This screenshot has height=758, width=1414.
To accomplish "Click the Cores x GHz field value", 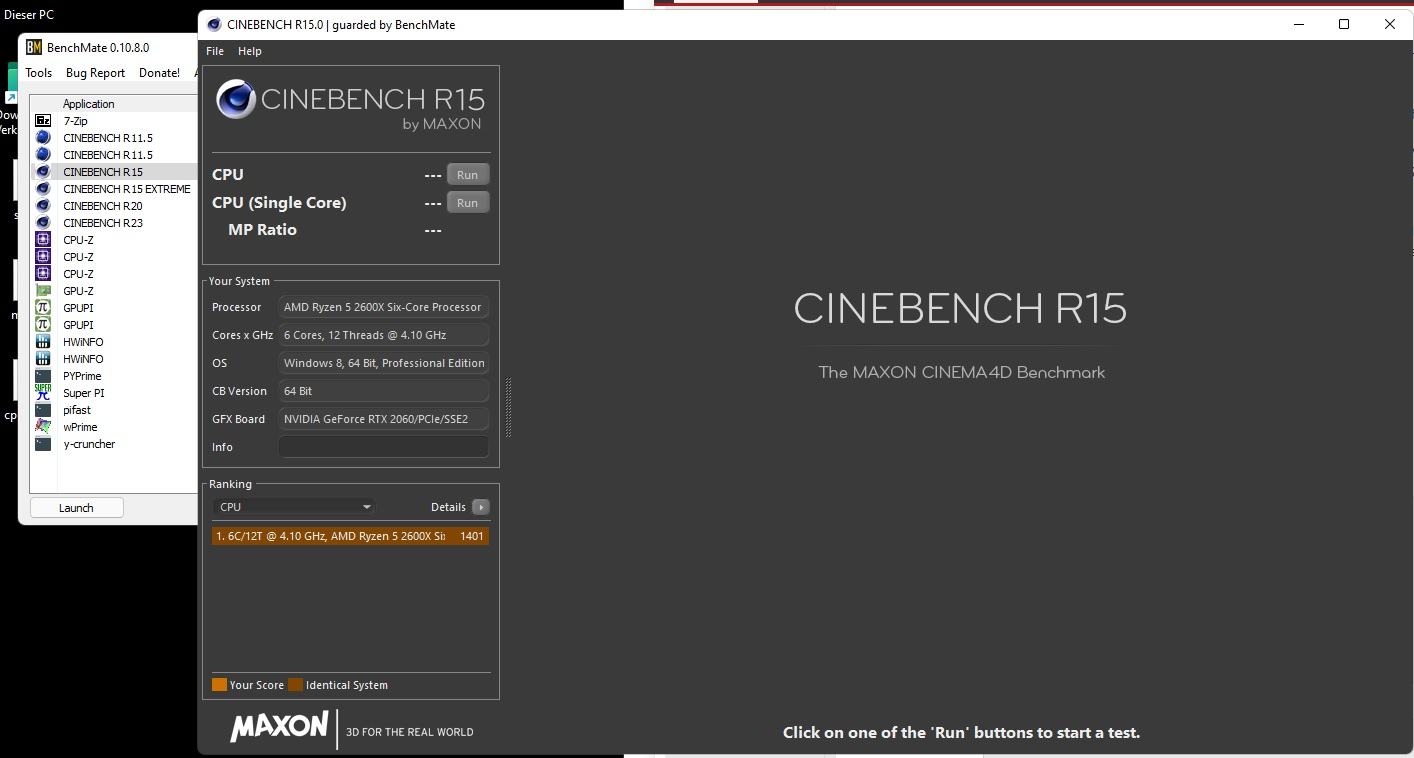I will pos(384,335).
